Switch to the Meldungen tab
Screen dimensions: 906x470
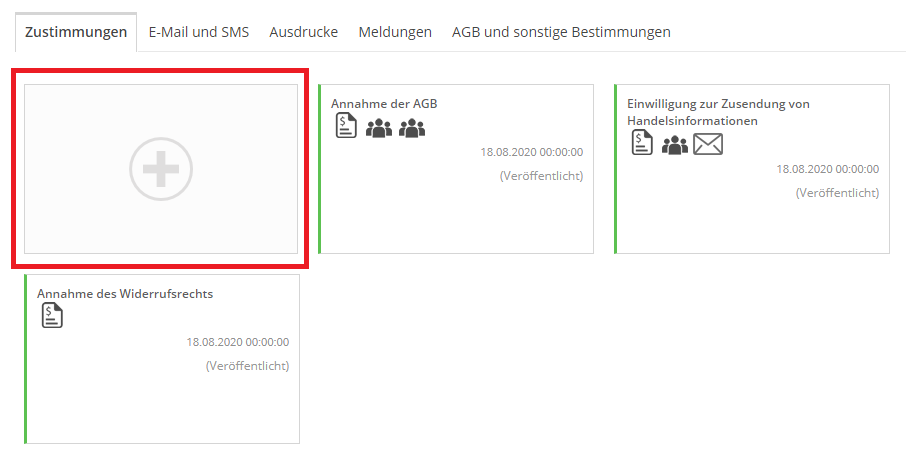pyautogui.click(x=395, y=32)
